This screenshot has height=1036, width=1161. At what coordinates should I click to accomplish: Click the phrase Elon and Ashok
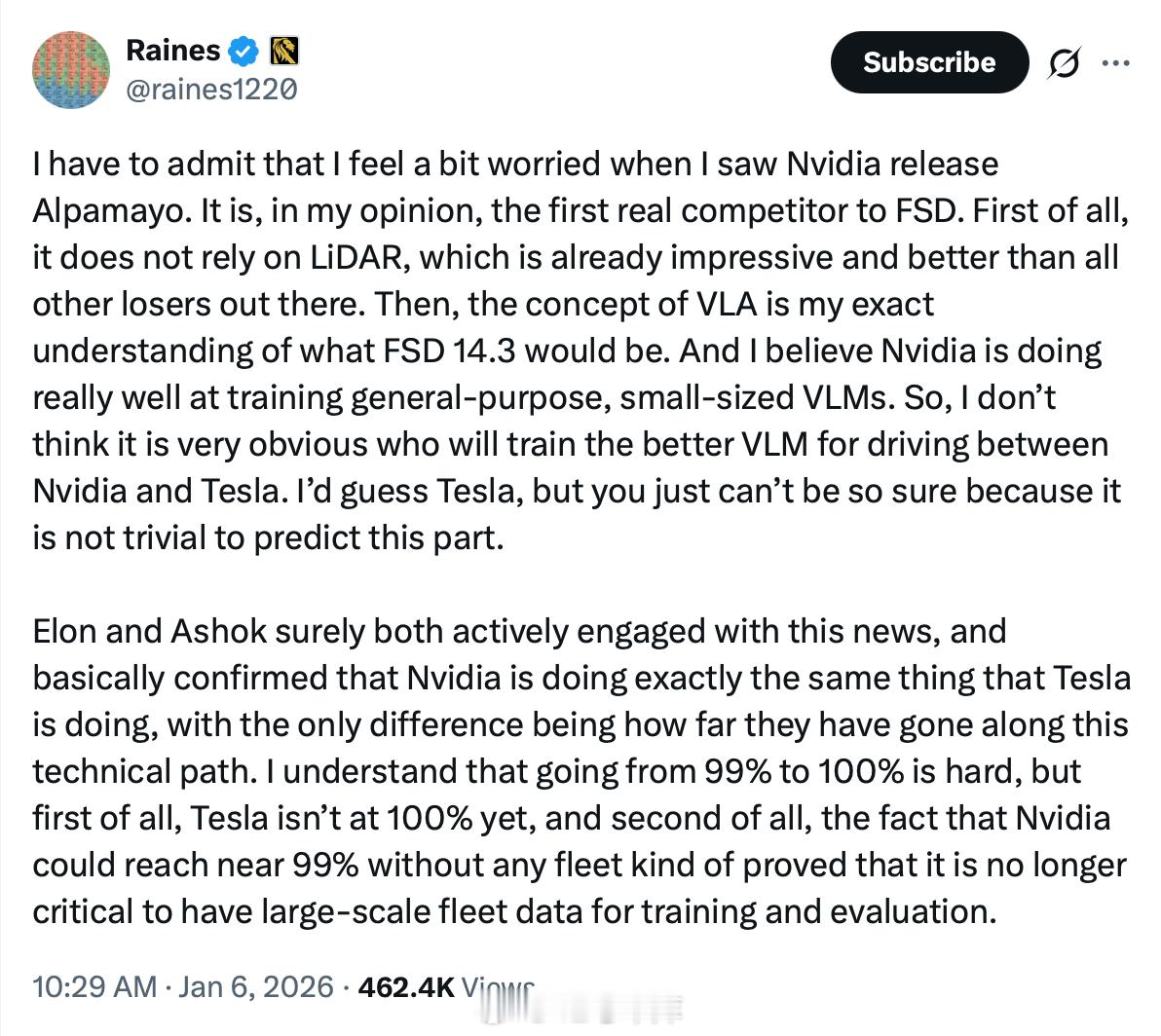[149, 631]
